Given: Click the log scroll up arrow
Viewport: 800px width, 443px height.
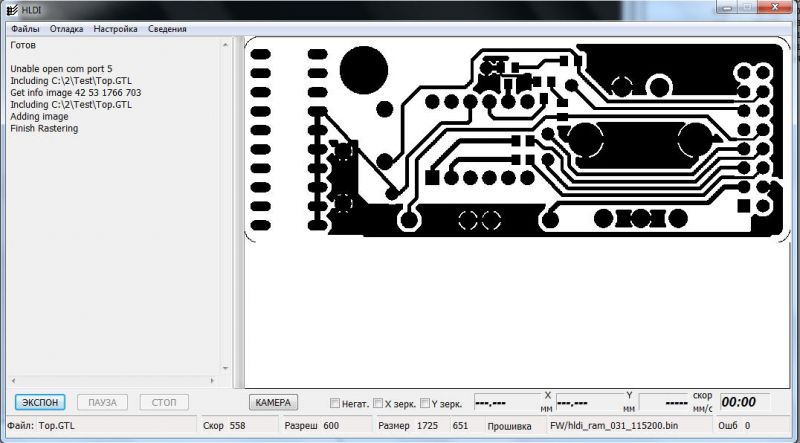Looking at the screenshot, I should tap(226, 45).
